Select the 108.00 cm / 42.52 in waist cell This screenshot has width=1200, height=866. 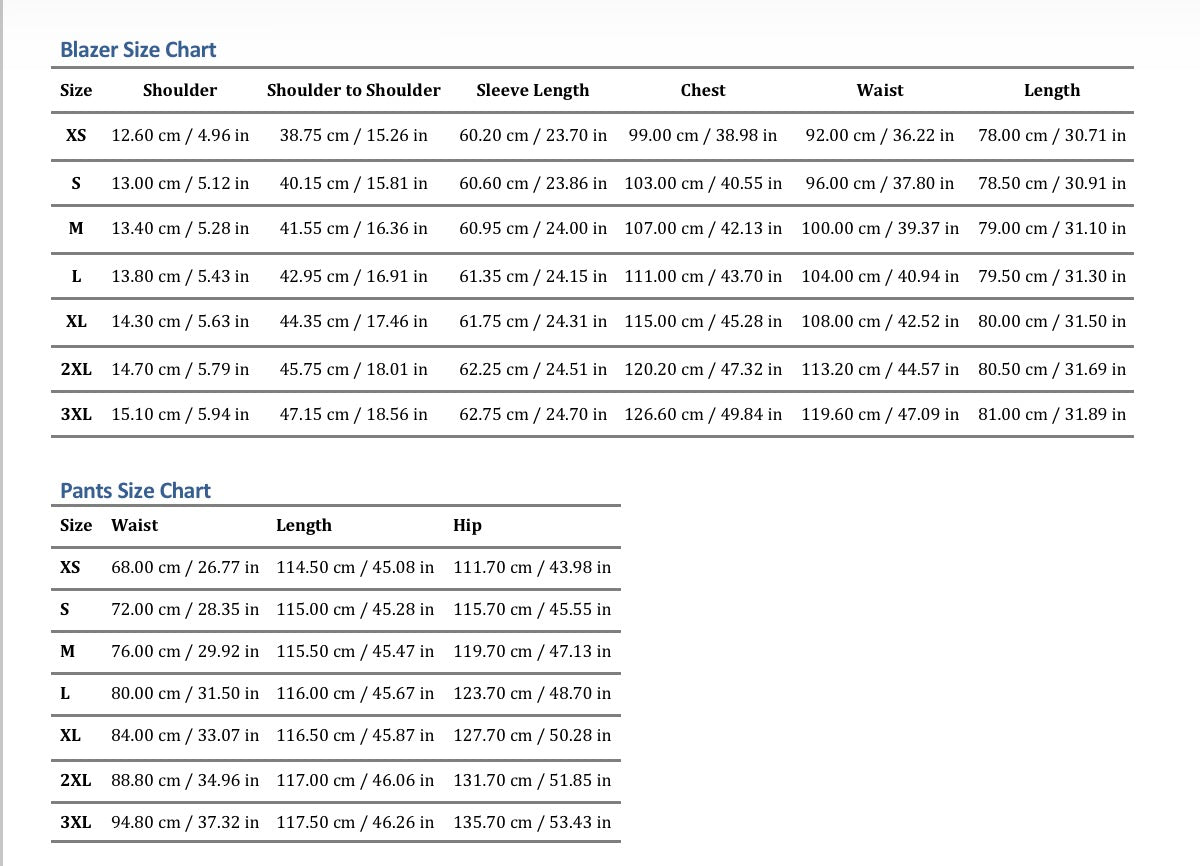[x=879, y=322]
